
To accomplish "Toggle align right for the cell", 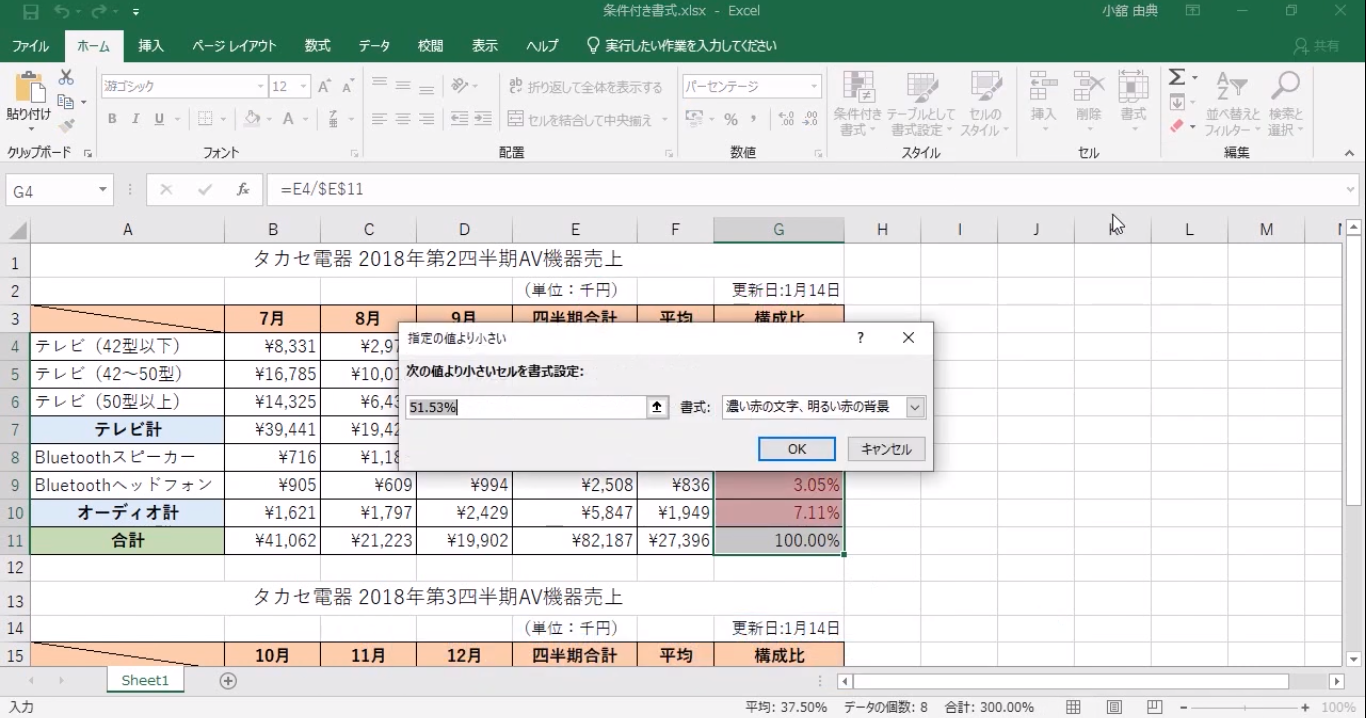I will (x=426, y=119).
